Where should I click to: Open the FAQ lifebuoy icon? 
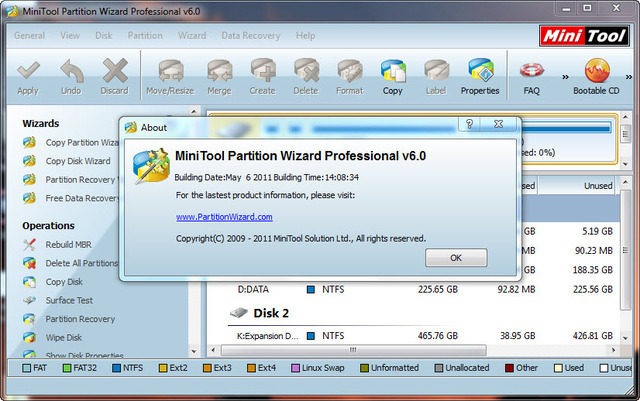coord(532,71)
